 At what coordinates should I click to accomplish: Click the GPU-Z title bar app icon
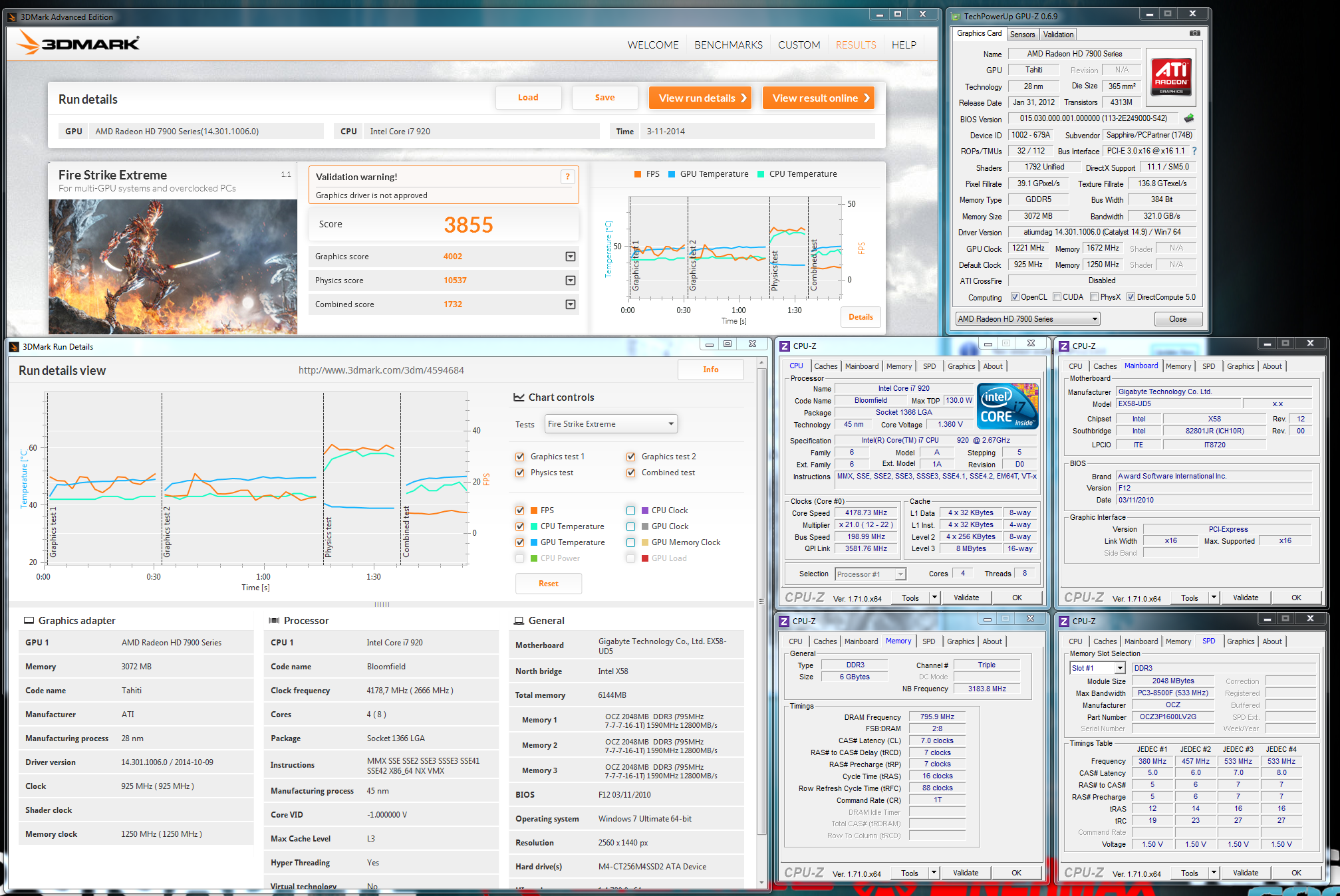coord(956,16)
